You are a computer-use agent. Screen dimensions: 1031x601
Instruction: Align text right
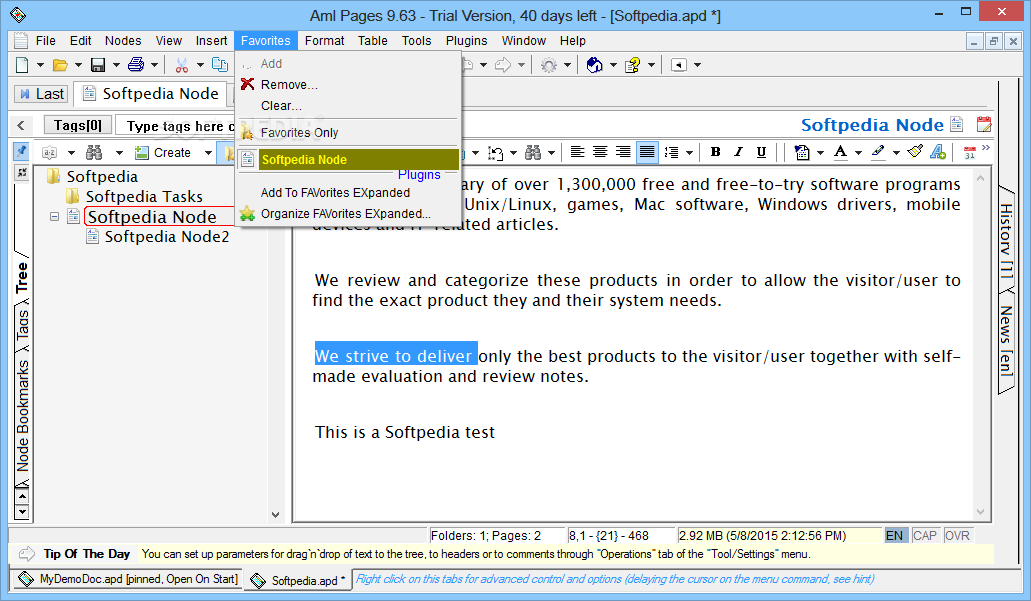[x=623, y=152]
